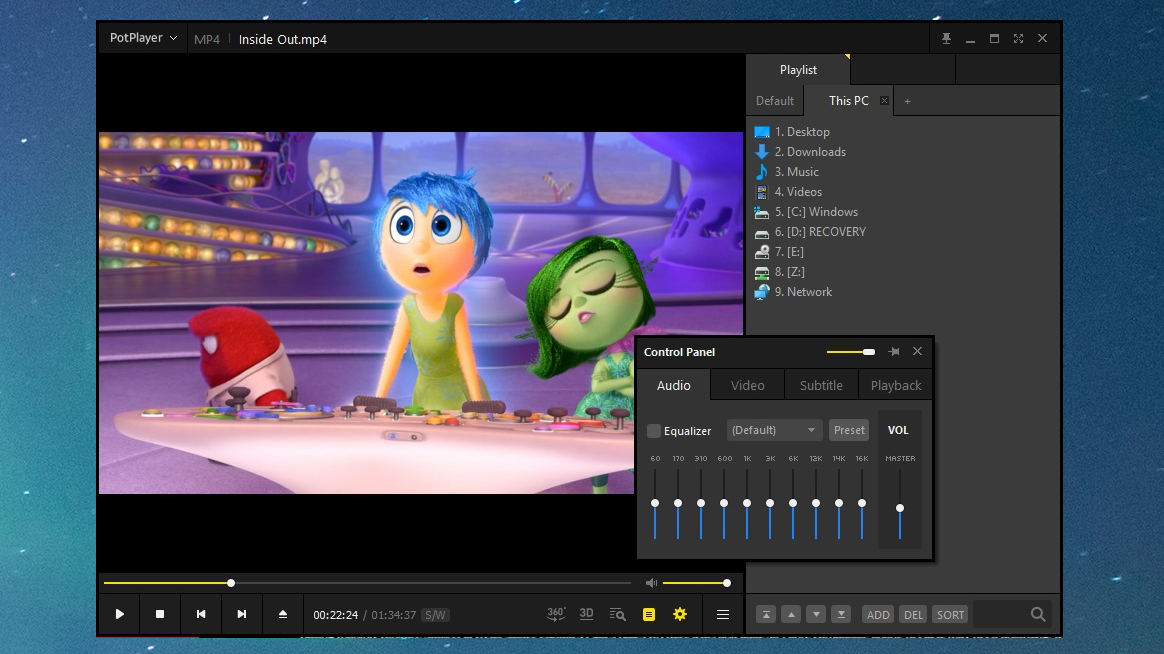This screenshot has height=654, width=1164.
Task: Stop the video playback
Action: (160, 615)
